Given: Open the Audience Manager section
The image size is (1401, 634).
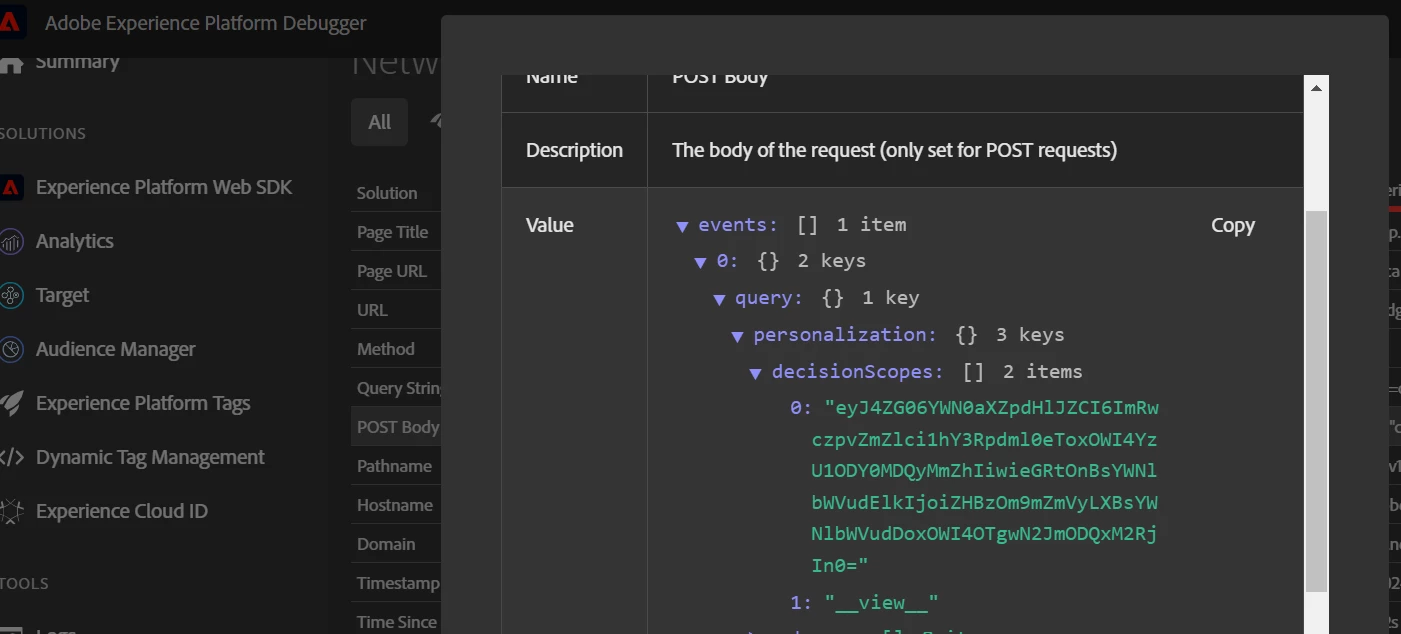Looking at the screenshot, I should pos(115,349).
